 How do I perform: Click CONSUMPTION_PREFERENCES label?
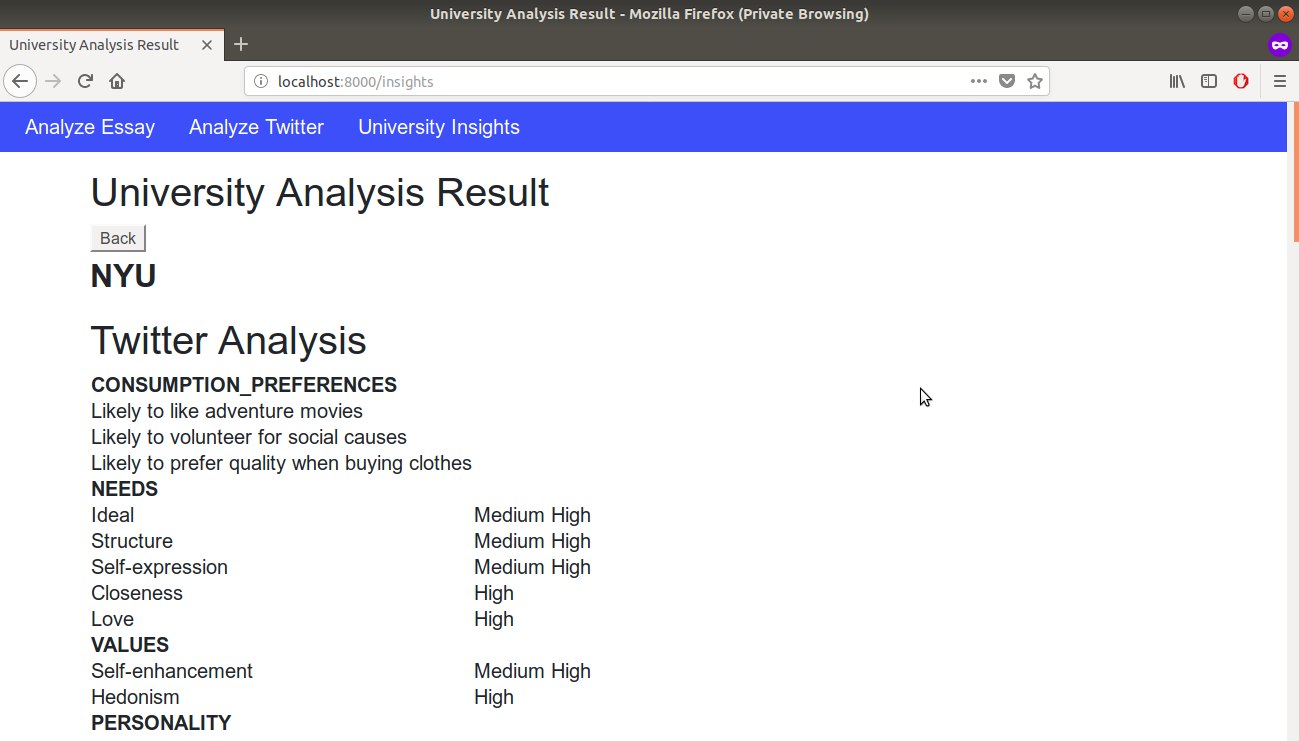click(x=244, y=385)
